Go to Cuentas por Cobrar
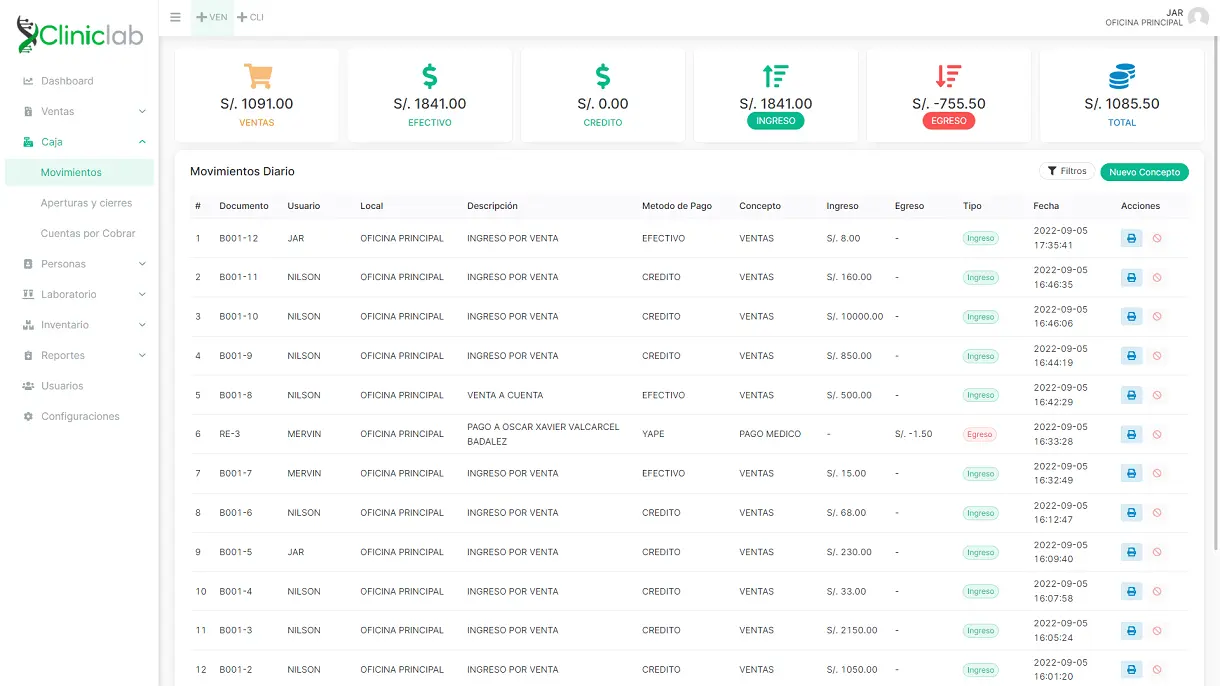 pyautogui.click(x=88, y=233)
